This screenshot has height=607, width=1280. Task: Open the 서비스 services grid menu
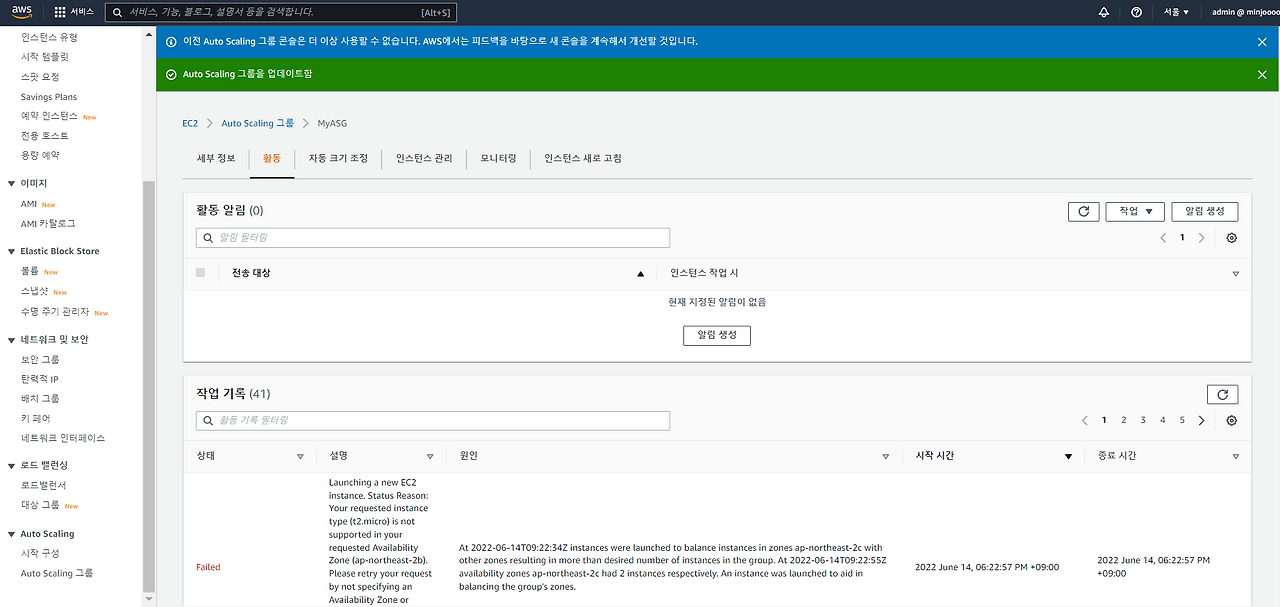pyautogui.click(x=73, y=12)
